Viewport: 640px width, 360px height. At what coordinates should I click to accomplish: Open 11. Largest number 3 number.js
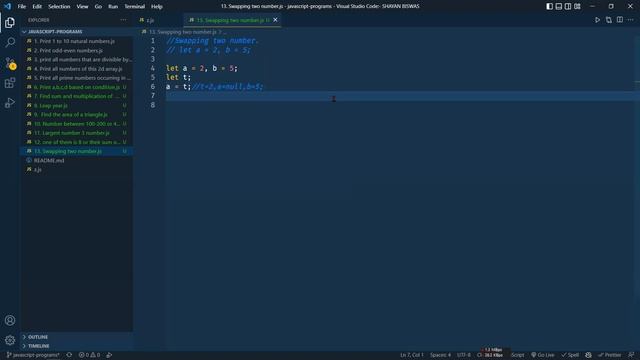tap(76, 133)
